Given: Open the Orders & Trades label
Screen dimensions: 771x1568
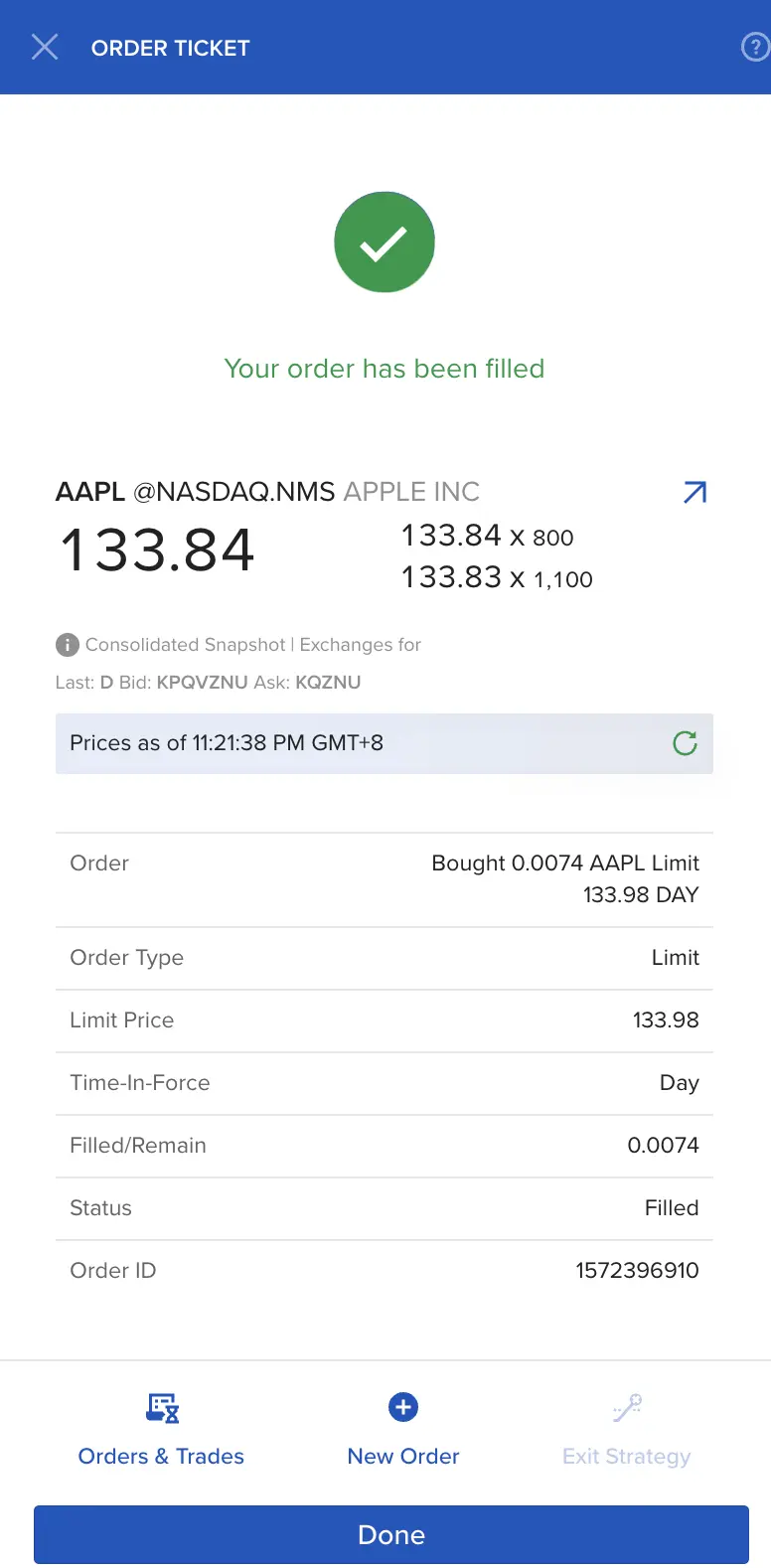Looking at the screenshot, I should point(161,1456).
